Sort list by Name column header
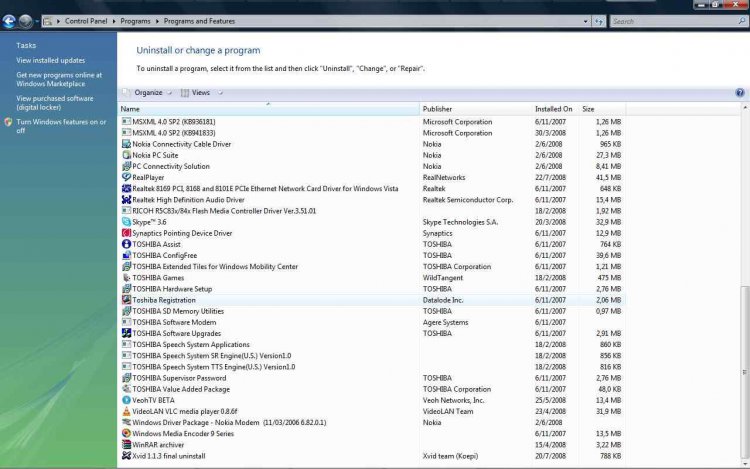This screenshot has width=750, height=469. (268, 109)
